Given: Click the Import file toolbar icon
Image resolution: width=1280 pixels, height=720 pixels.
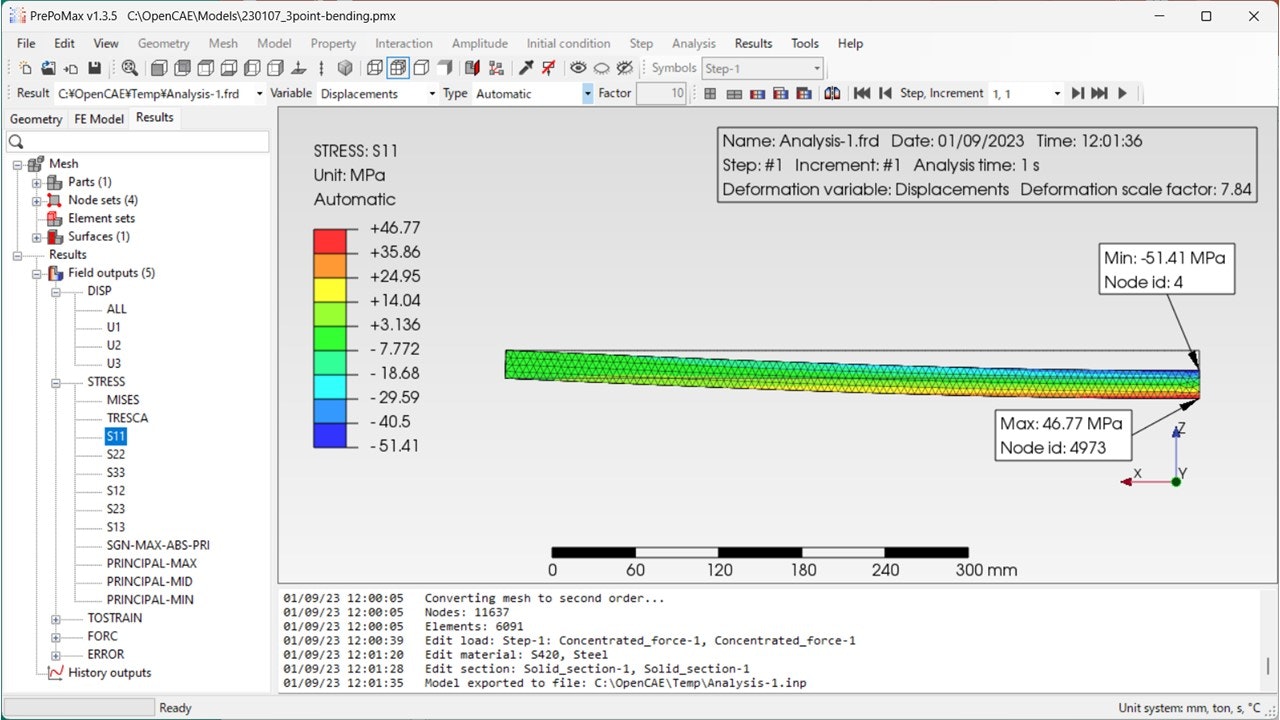Looking at the screenshot, I should click(70, 68).
